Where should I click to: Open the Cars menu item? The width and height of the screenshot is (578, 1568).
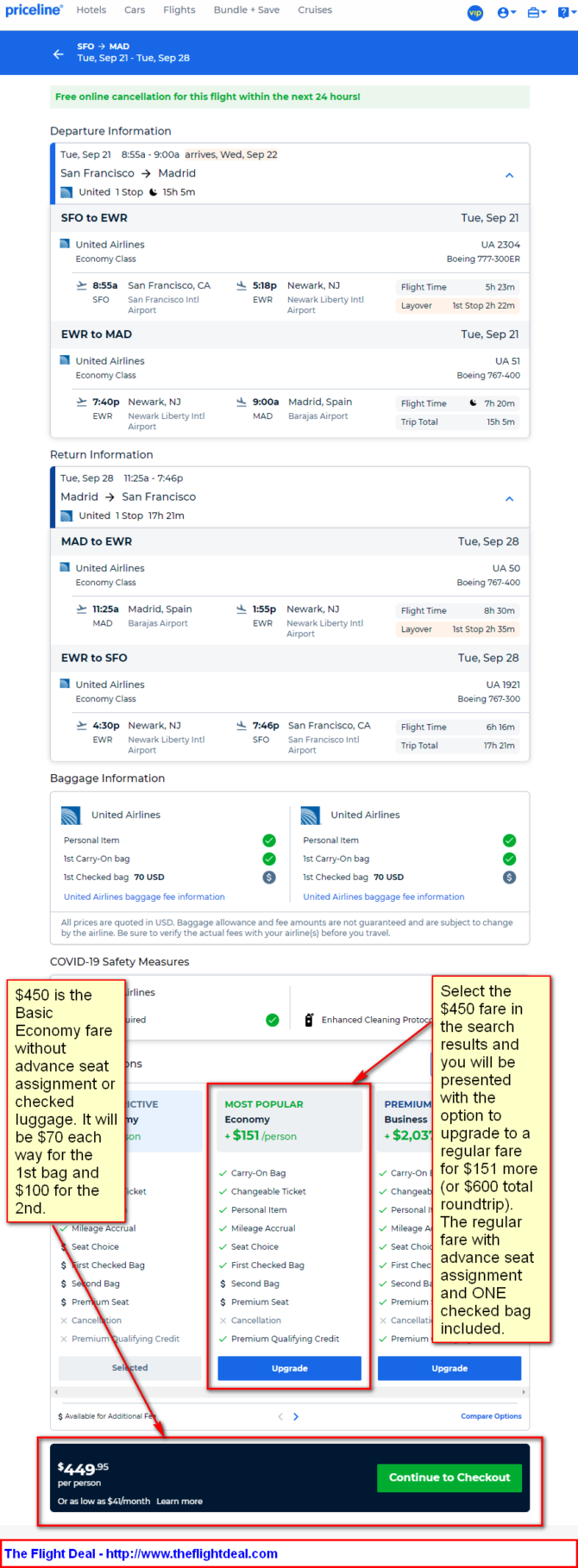tap(135, 10)
